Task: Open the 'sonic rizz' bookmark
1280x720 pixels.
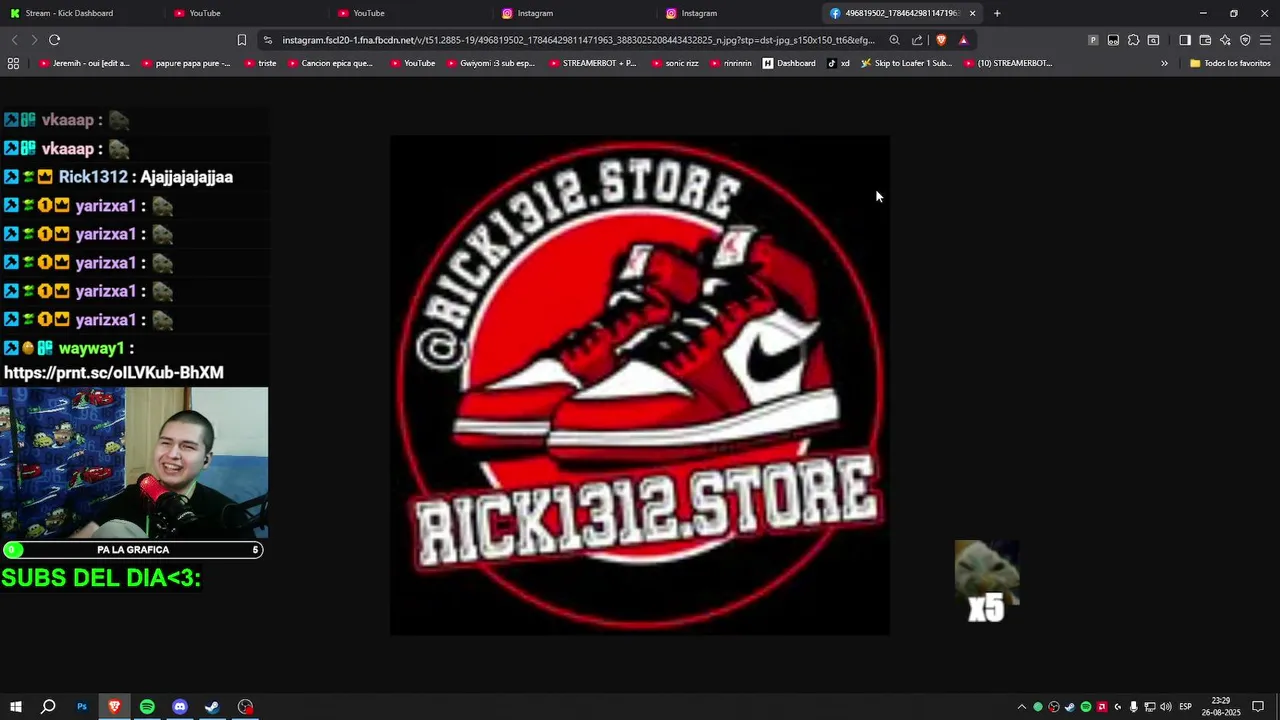Action: click(674, 63)
